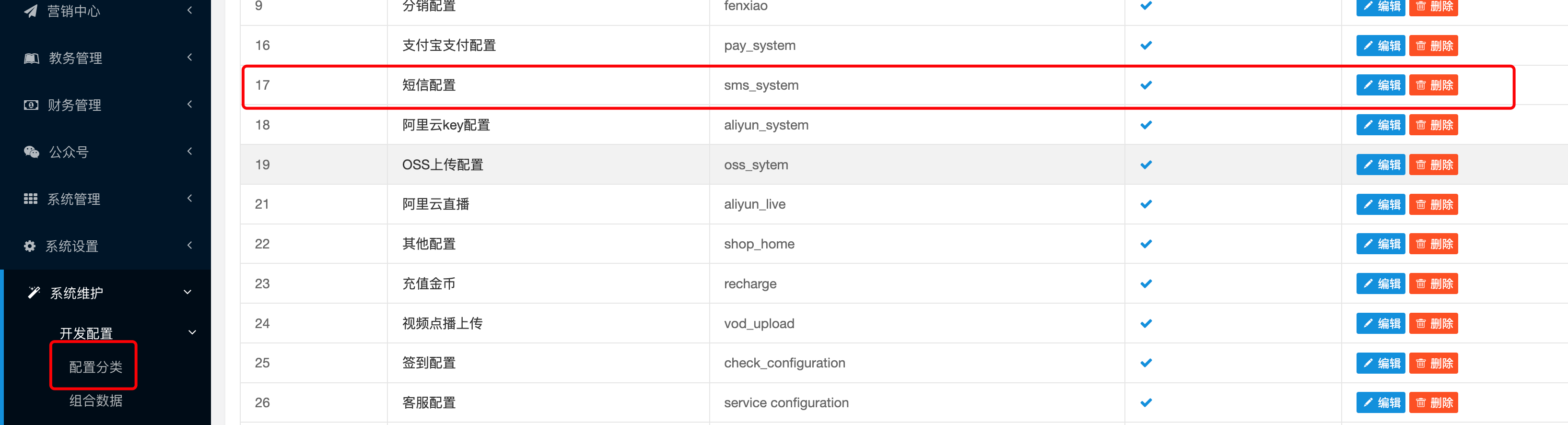Expand the 教务管理 menu arrow
The image size is (1568, 425).
point(190,57)
